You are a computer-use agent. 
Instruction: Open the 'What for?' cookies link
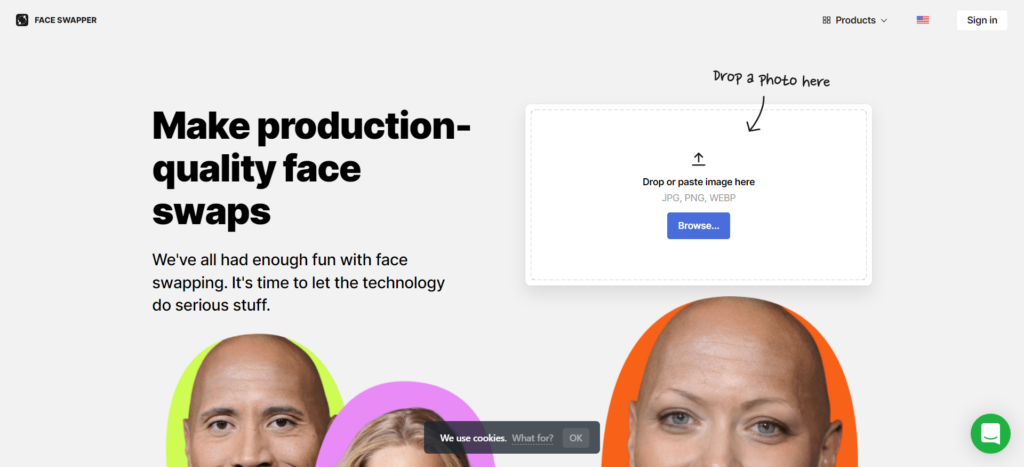[532, 438]
